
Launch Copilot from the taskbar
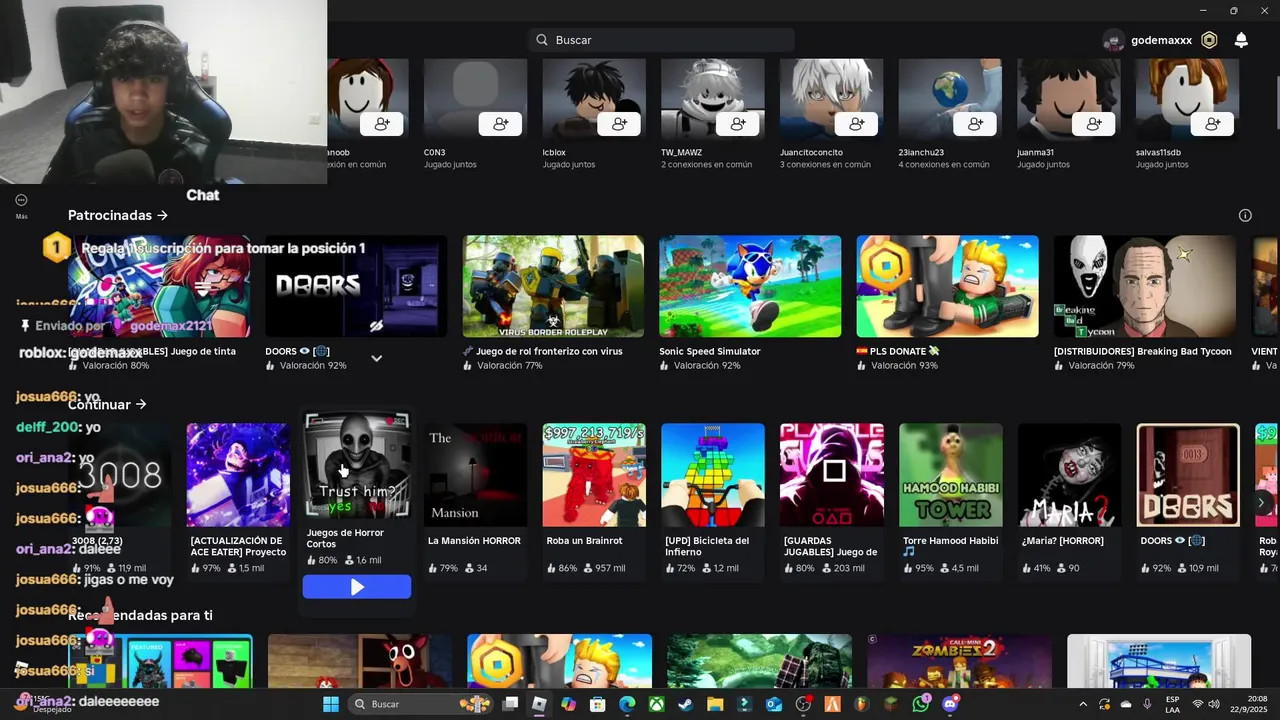point(568,704)
